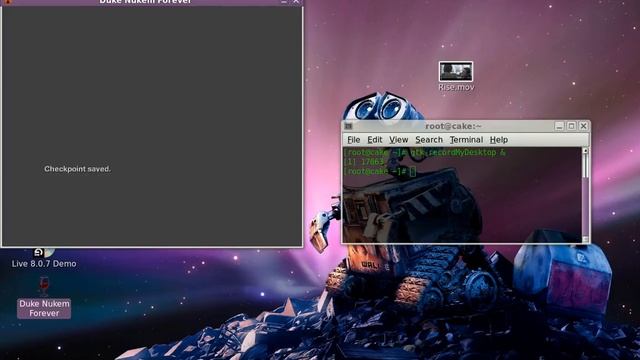Click the terminal vertical scrollbar handle
640x360 pixels.
click(585, 166)
